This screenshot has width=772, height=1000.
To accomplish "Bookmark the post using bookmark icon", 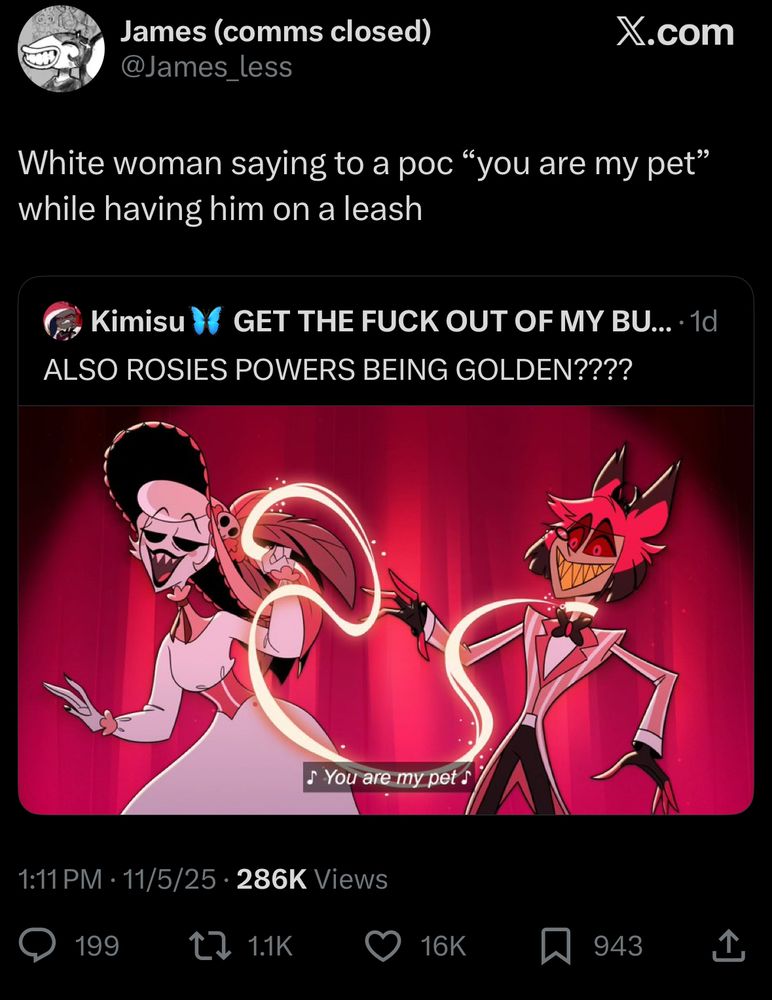I will coord(556,946).
